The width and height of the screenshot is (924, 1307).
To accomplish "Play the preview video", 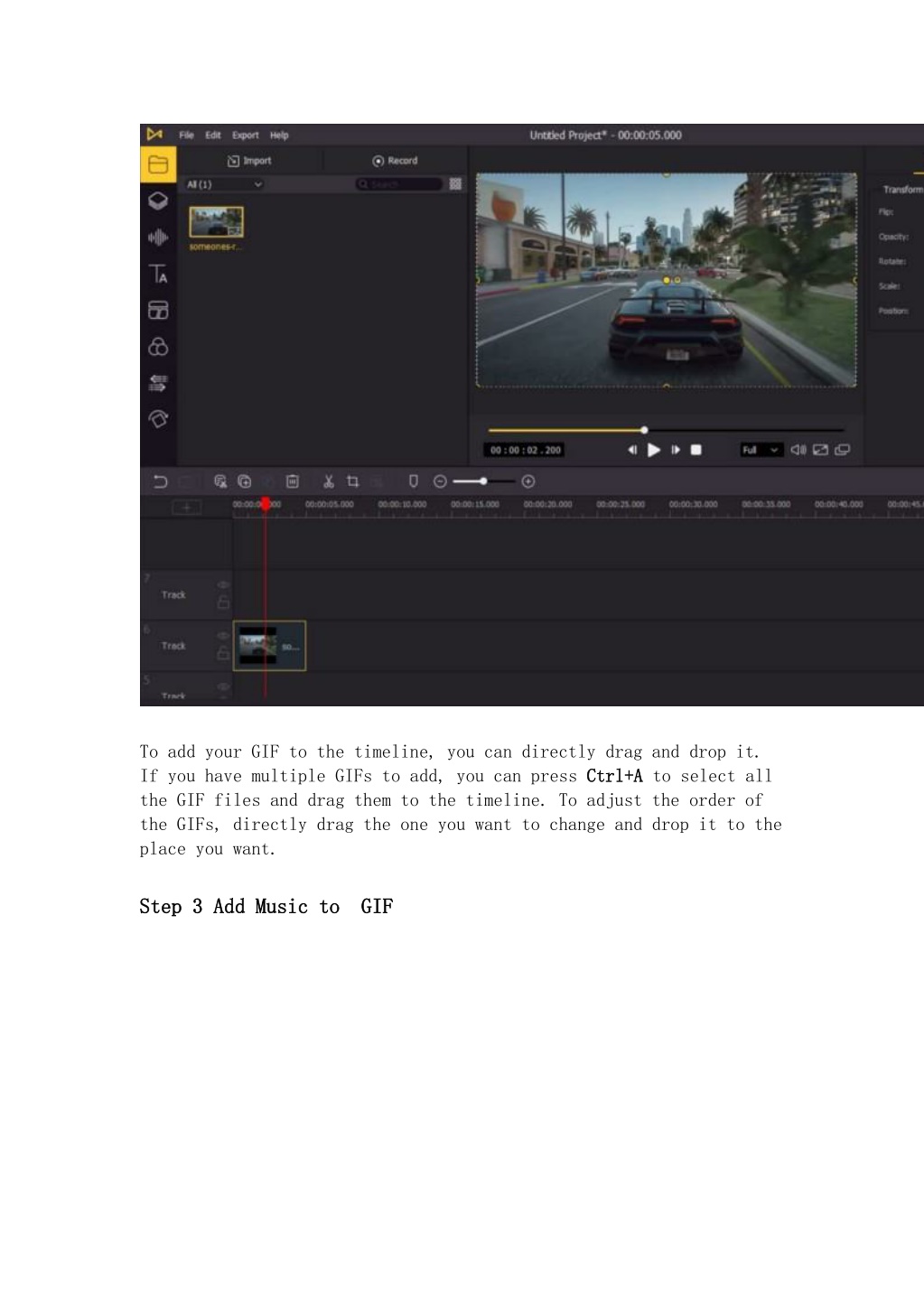I will (654, 450).
